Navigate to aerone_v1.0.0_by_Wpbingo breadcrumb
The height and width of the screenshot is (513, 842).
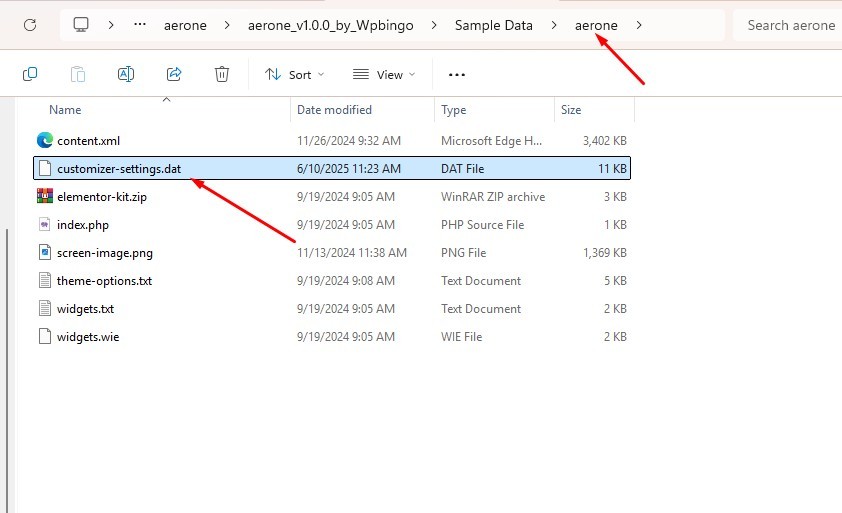pos(331,25)
